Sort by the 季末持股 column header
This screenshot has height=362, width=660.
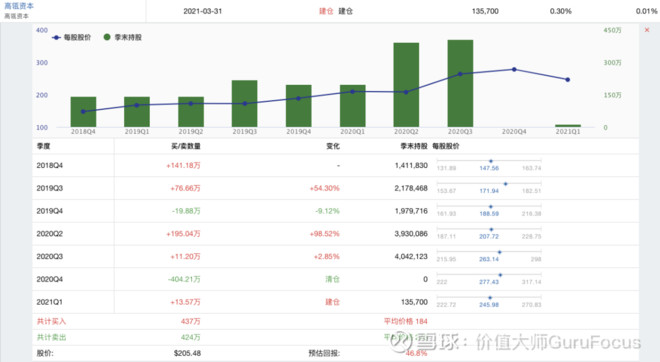414,146
